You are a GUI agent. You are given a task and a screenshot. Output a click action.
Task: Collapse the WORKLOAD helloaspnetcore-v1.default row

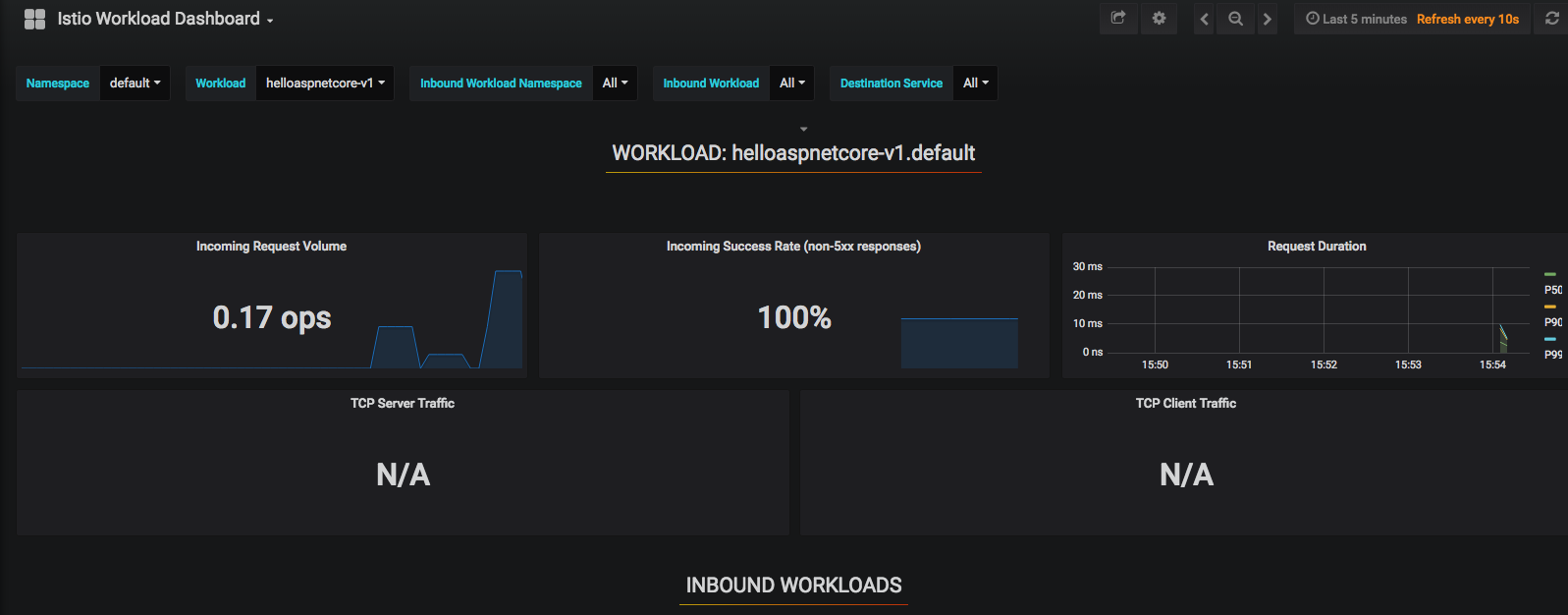[793, 153]
